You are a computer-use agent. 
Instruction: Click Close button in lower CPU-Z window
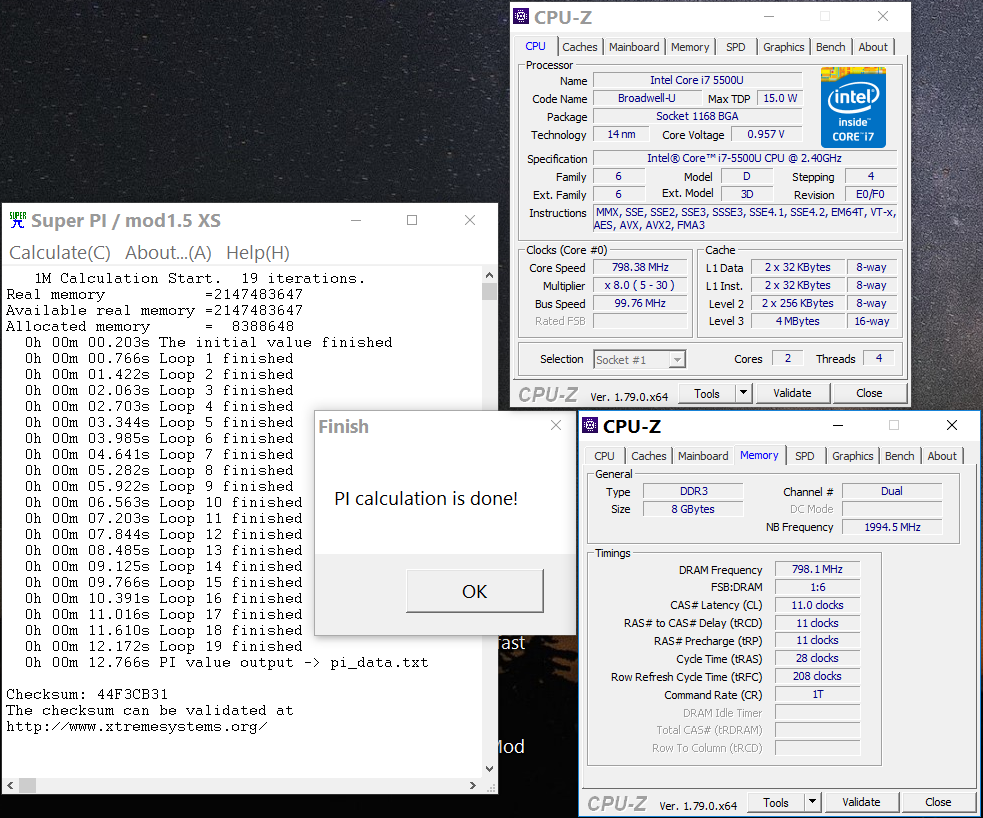coord(938,802)
